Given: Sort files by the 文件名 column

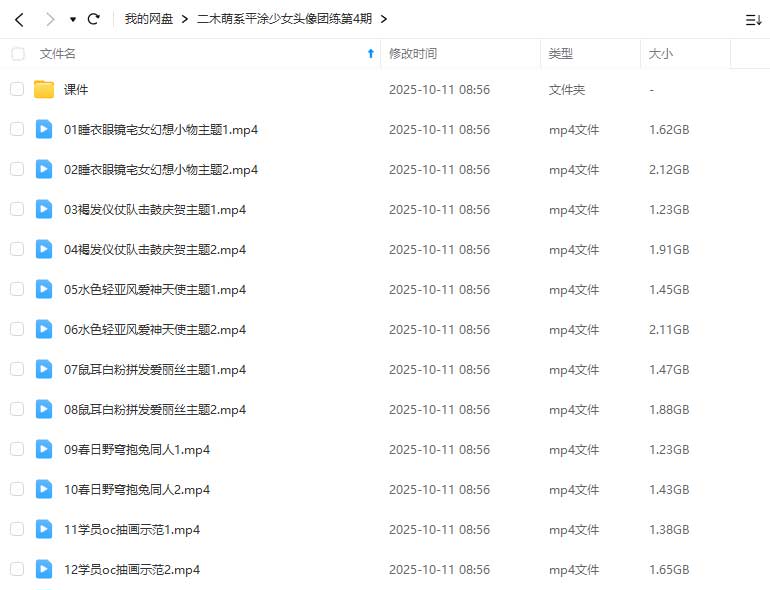Looking at the screenshot, I should pyautogui.click(x=58, y=54).
